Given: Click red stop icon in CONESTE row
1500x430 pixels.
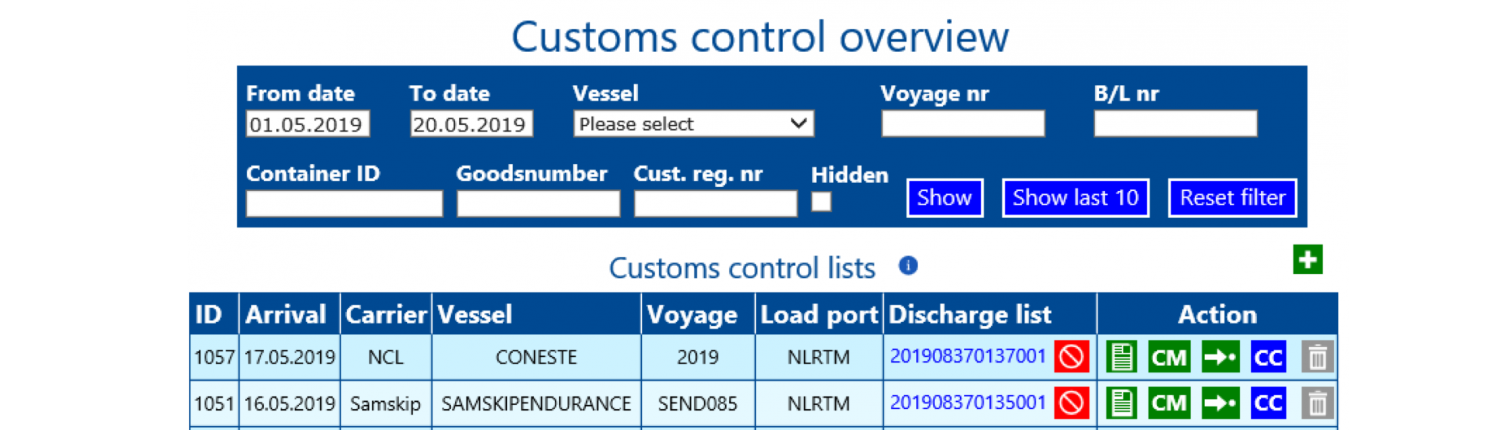Looking at the screenshot, I should coord(1072,356).
